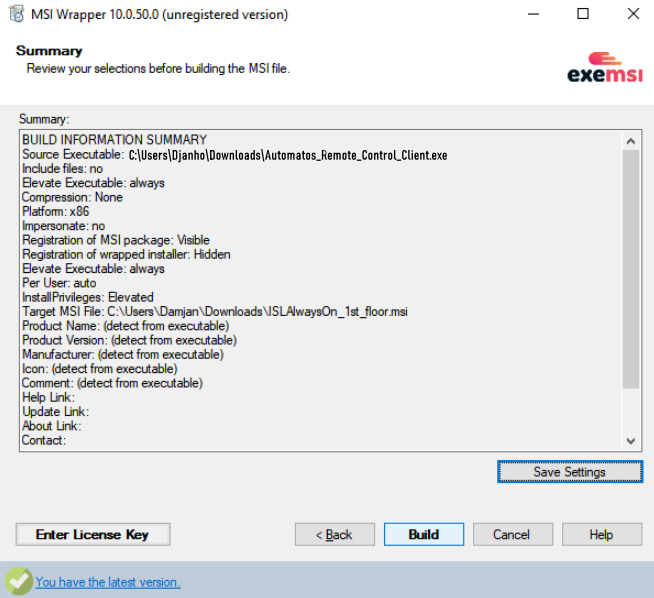Click the MSI Wrapper app icon in title bar
This screenshot has width=654, height=598.
tap(17, 14)
